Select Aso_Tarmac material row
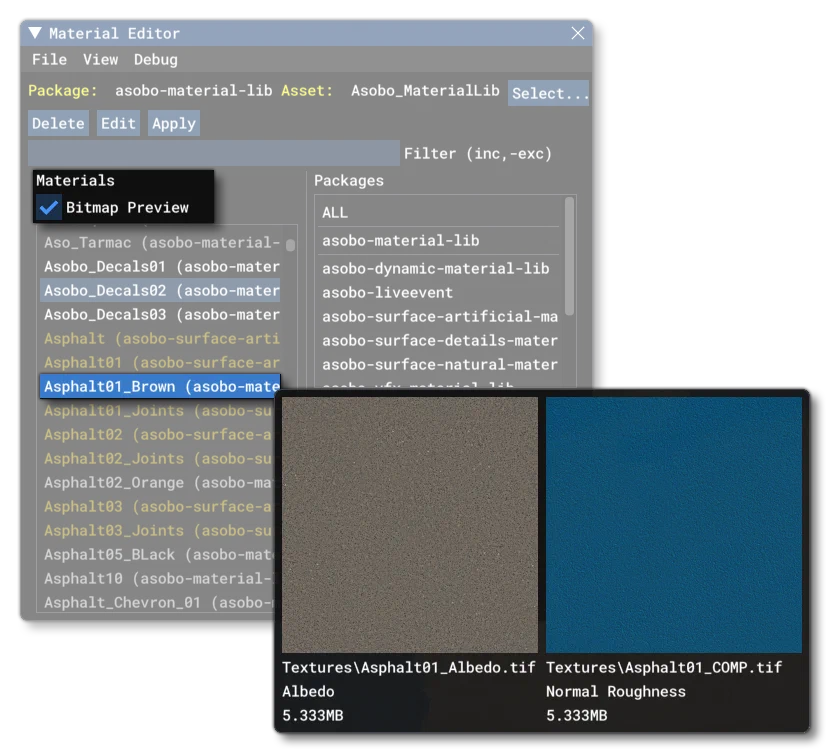 pos(161,242)
